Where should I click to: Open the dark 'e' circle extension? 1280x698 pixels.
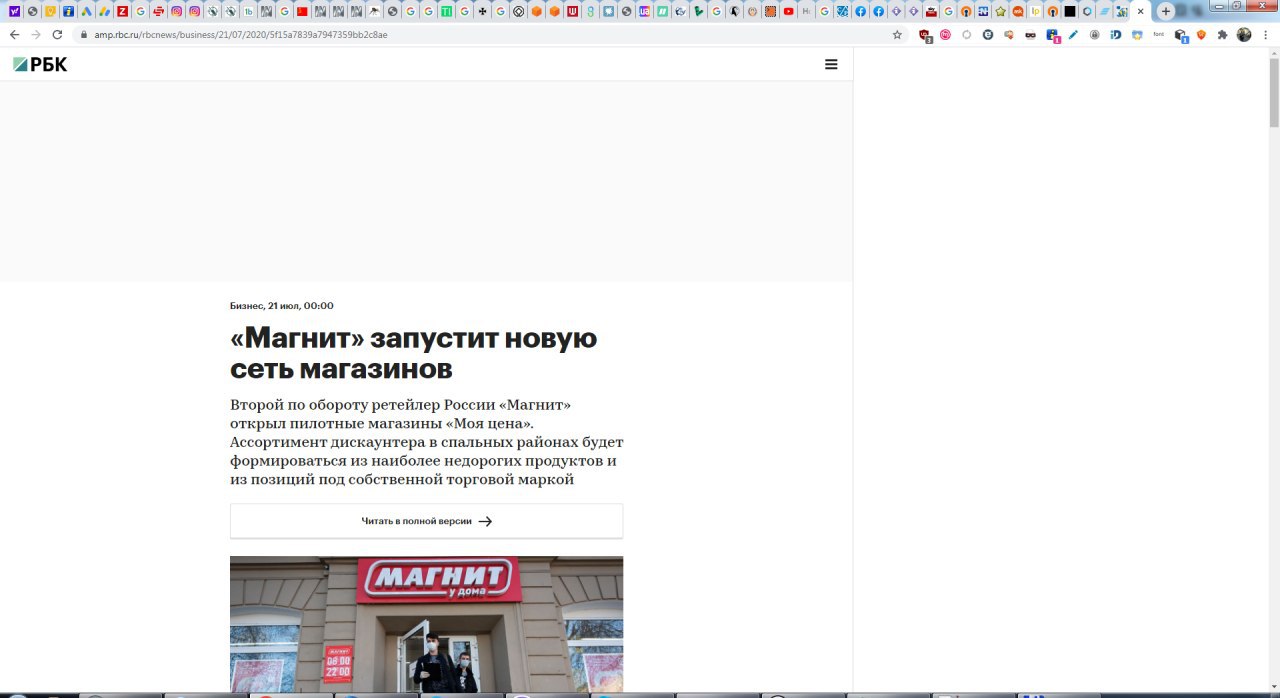tap(988, 34)
